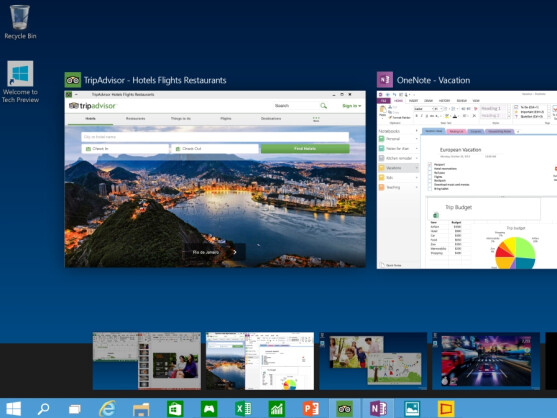Open Task View from the taskbar
This screenshot has width=557, height=418.
pos(75,409)
